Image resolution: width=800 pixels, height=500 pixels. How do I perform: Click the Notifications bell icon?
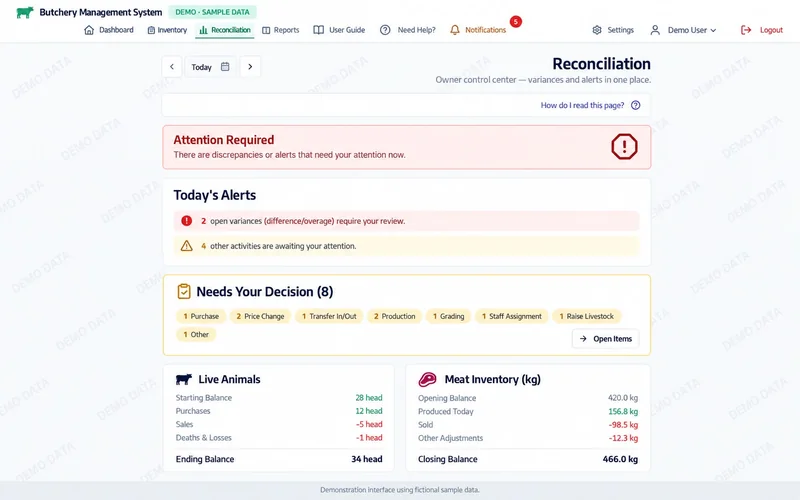pos(455,30)
